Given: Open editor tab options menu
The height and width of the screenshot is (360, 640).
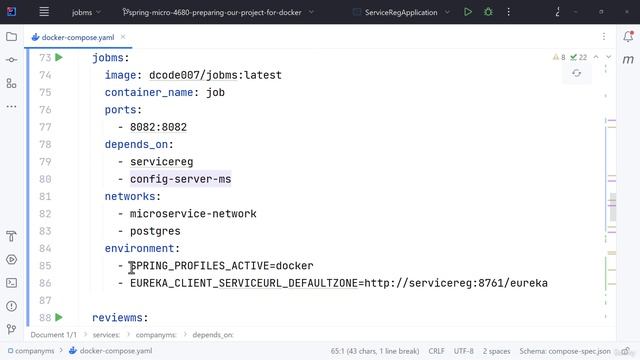Looking at the screenshot, I should (604, 37).
